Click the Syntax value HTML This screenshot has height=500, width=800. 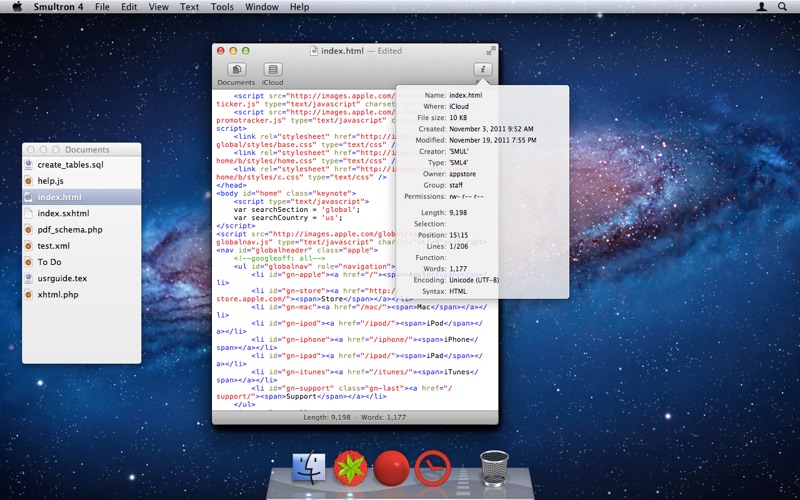click(458, 291)
